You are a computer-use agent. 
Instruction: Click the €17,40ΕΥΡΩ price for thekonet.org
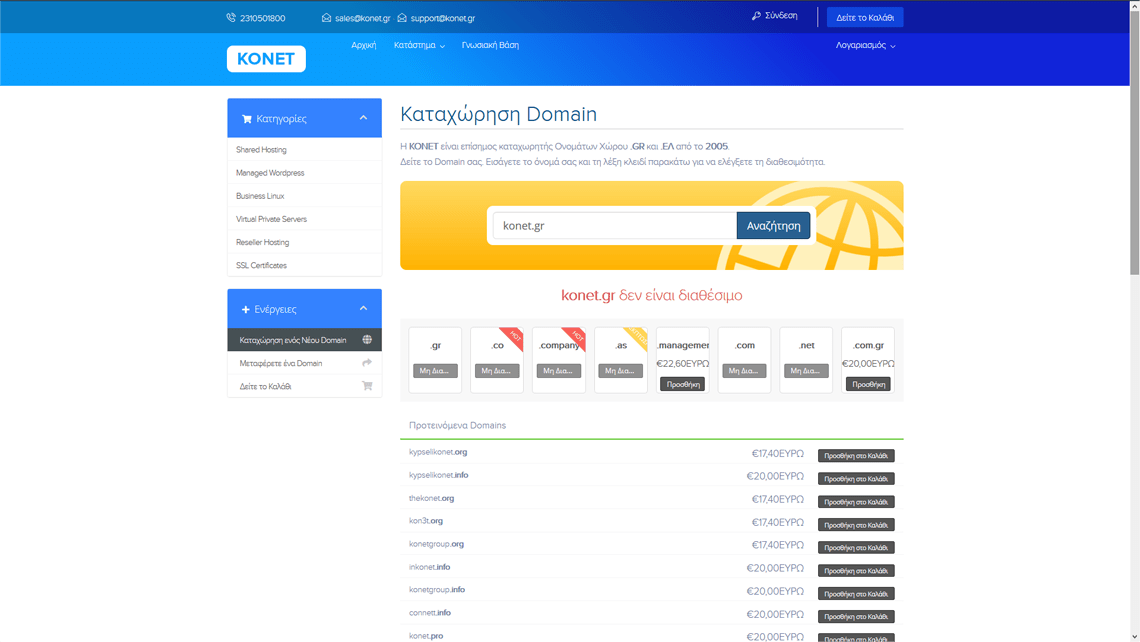pos(778,499)
